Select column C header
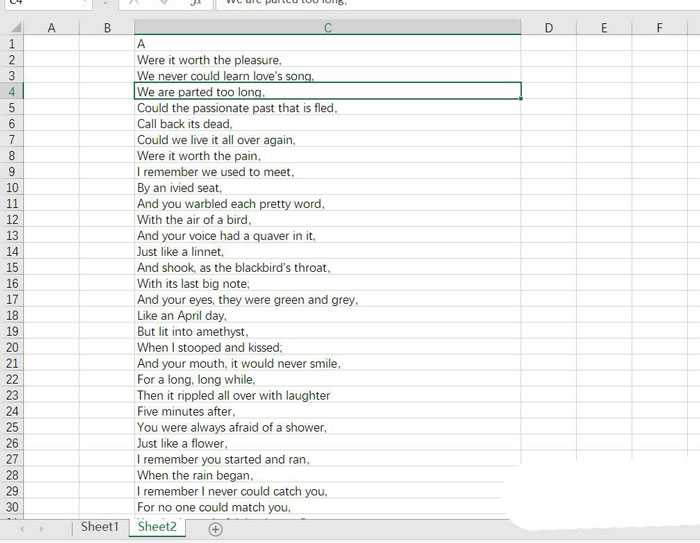Image resolution: width=700 pixels, height=543 pixels. pos(328,28)
